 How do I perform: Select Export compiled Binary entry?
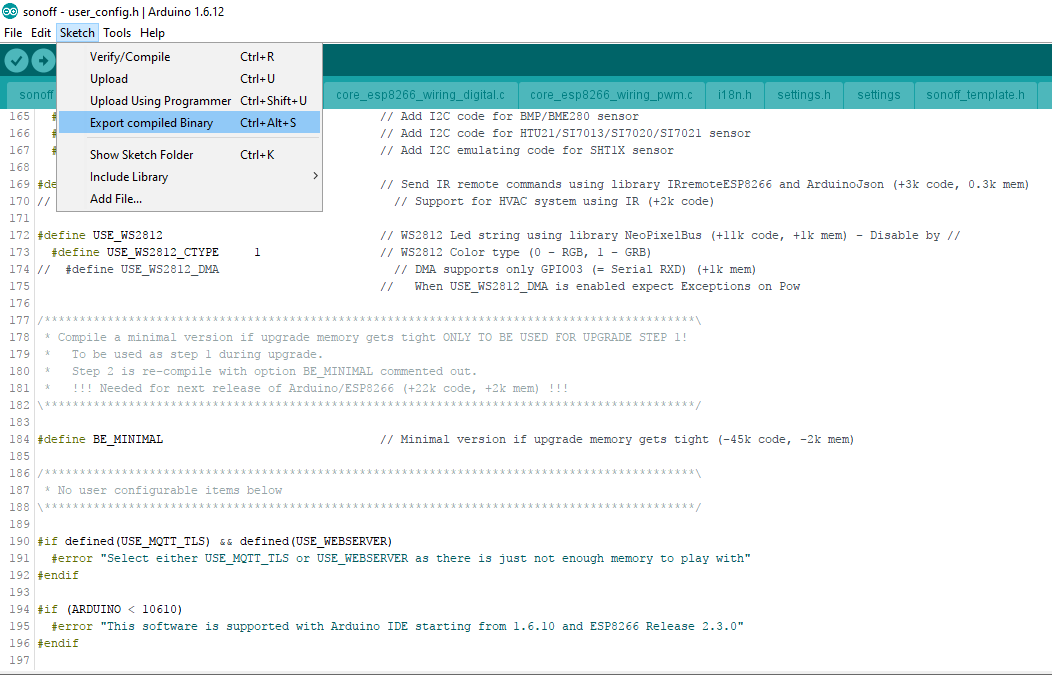point(189,123)
